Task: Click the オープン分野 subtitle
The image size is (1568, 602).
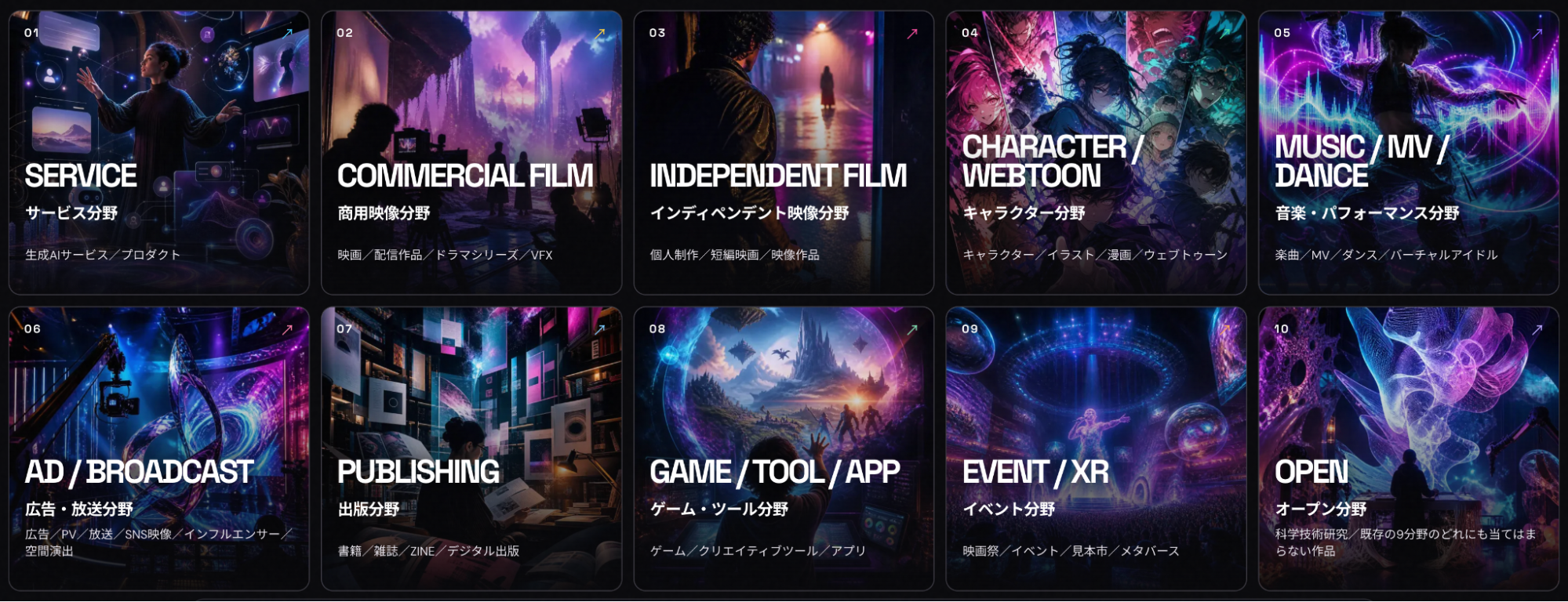Action: pyautogui.click(x=1321, y=510)
